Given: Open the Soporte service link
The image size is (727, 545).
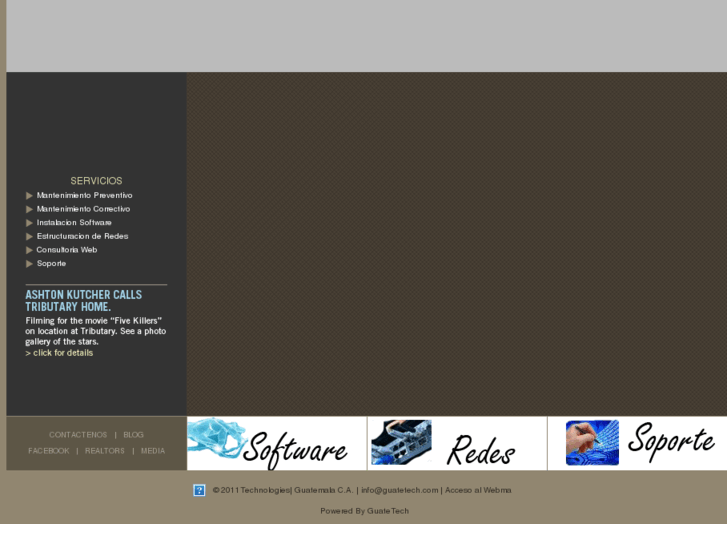Looking at the screenshot, I should pyautogui.click(x=51, y=263).
